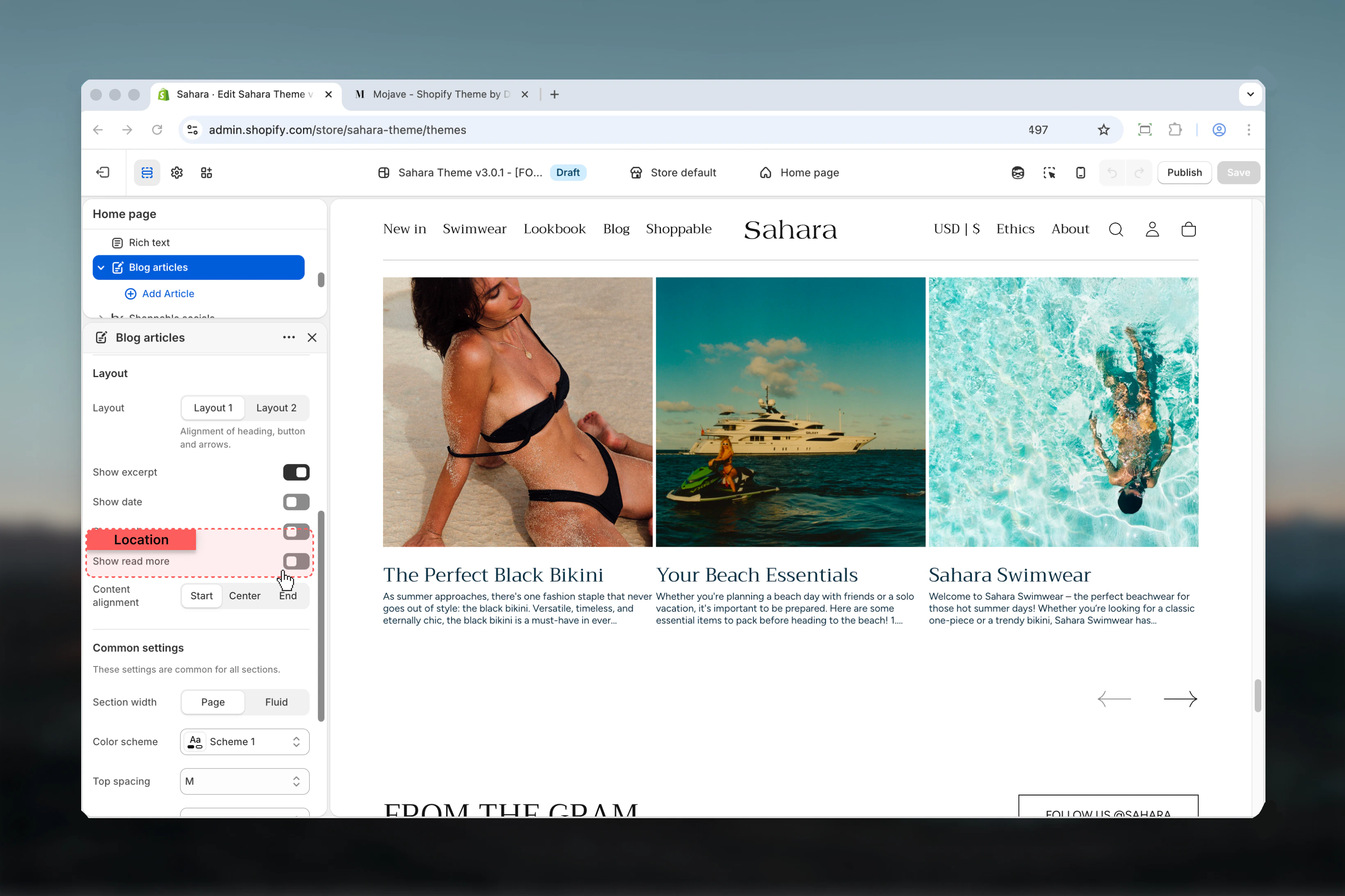Open the Chrome profile icon

pos(1219,130)
